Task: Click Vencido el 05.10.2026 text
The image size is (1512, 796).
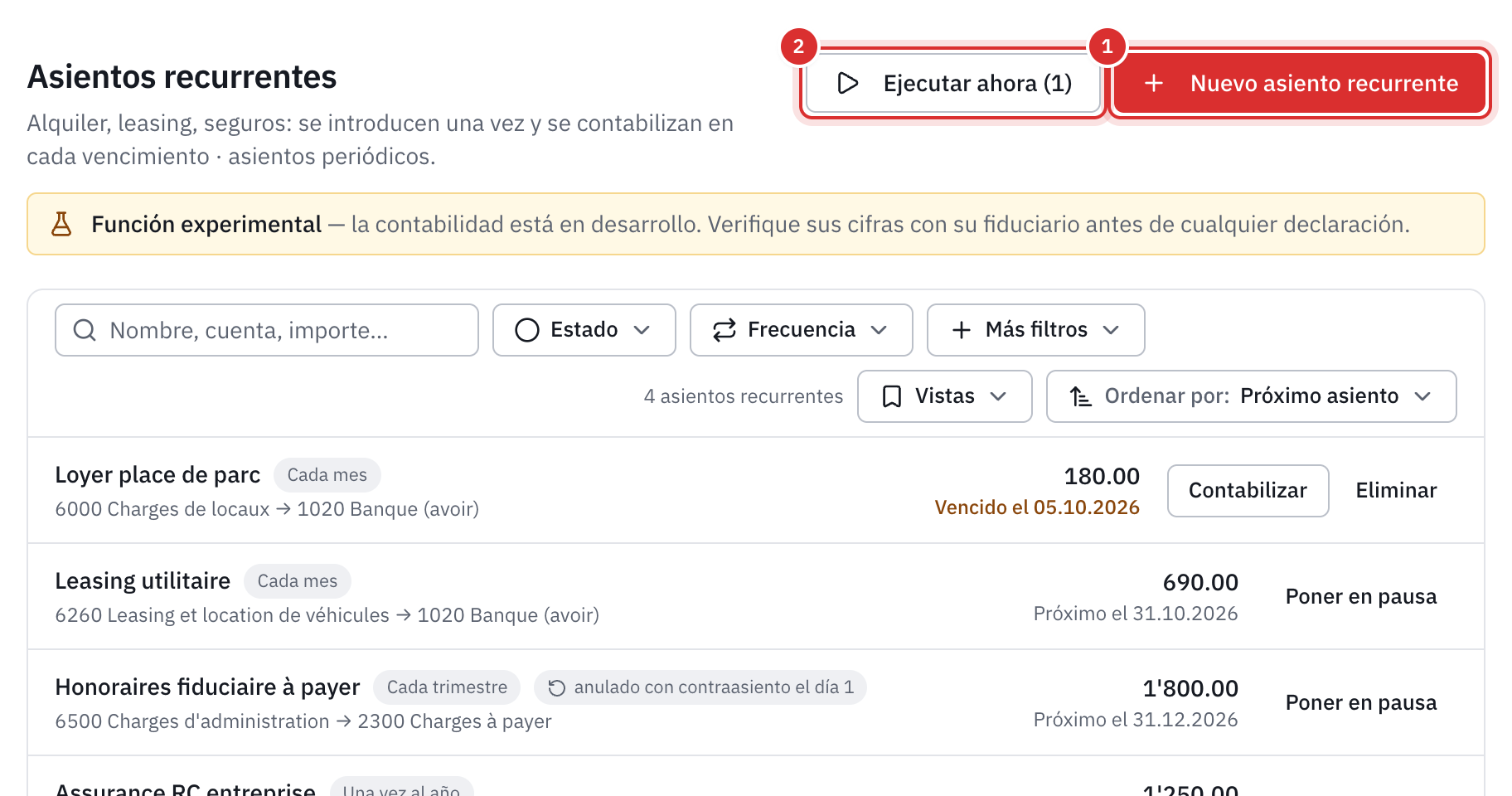Action: (1037, 507)
